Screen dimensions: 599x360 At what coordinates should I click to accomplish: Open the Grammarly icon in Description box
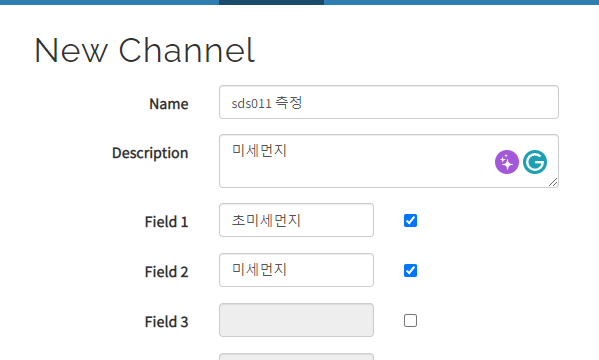[535, 162]
